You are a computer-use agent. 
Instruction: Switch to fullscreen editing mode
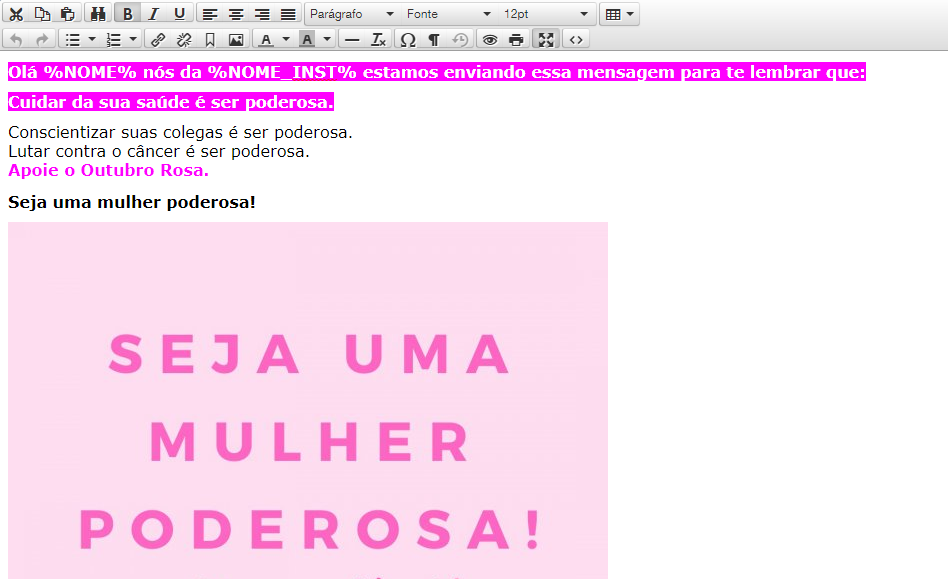coord(545,39)
